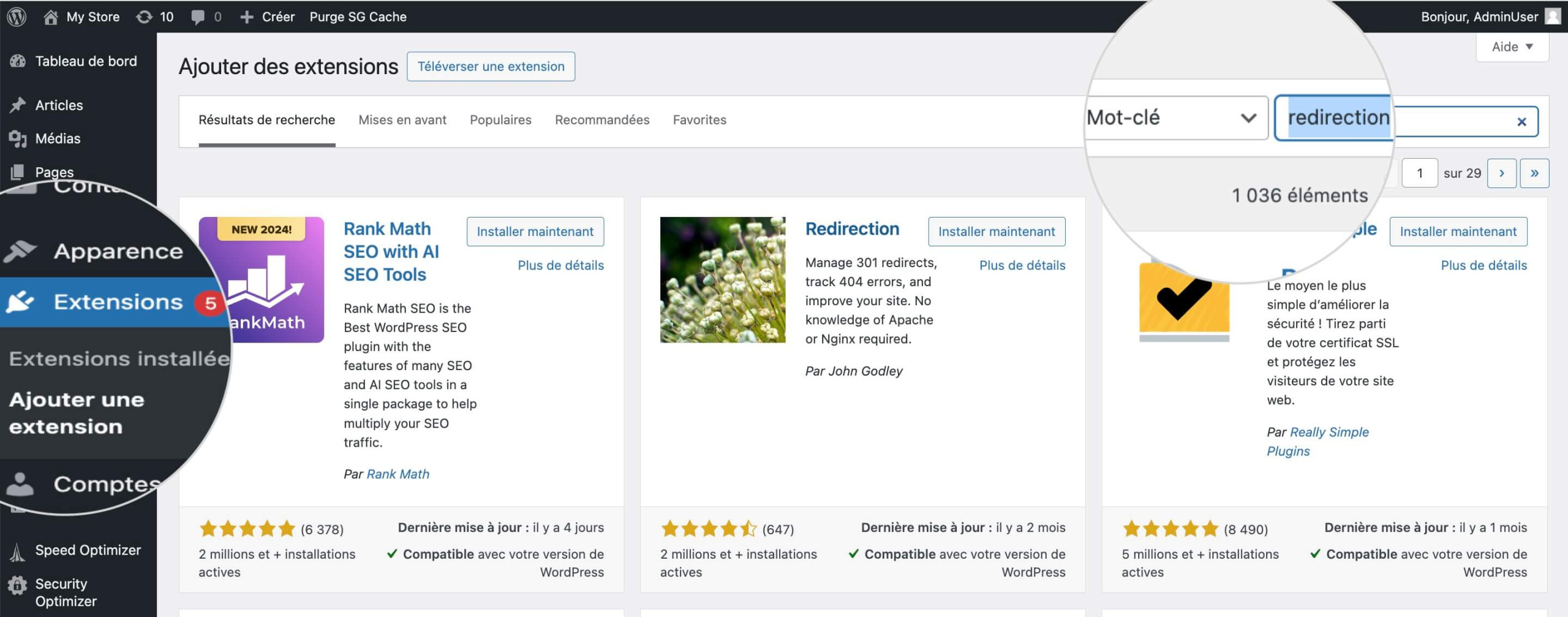Click the Pages icon in the sidebar
This screenshot has width=1568, height=617.
tap(18, 172)
